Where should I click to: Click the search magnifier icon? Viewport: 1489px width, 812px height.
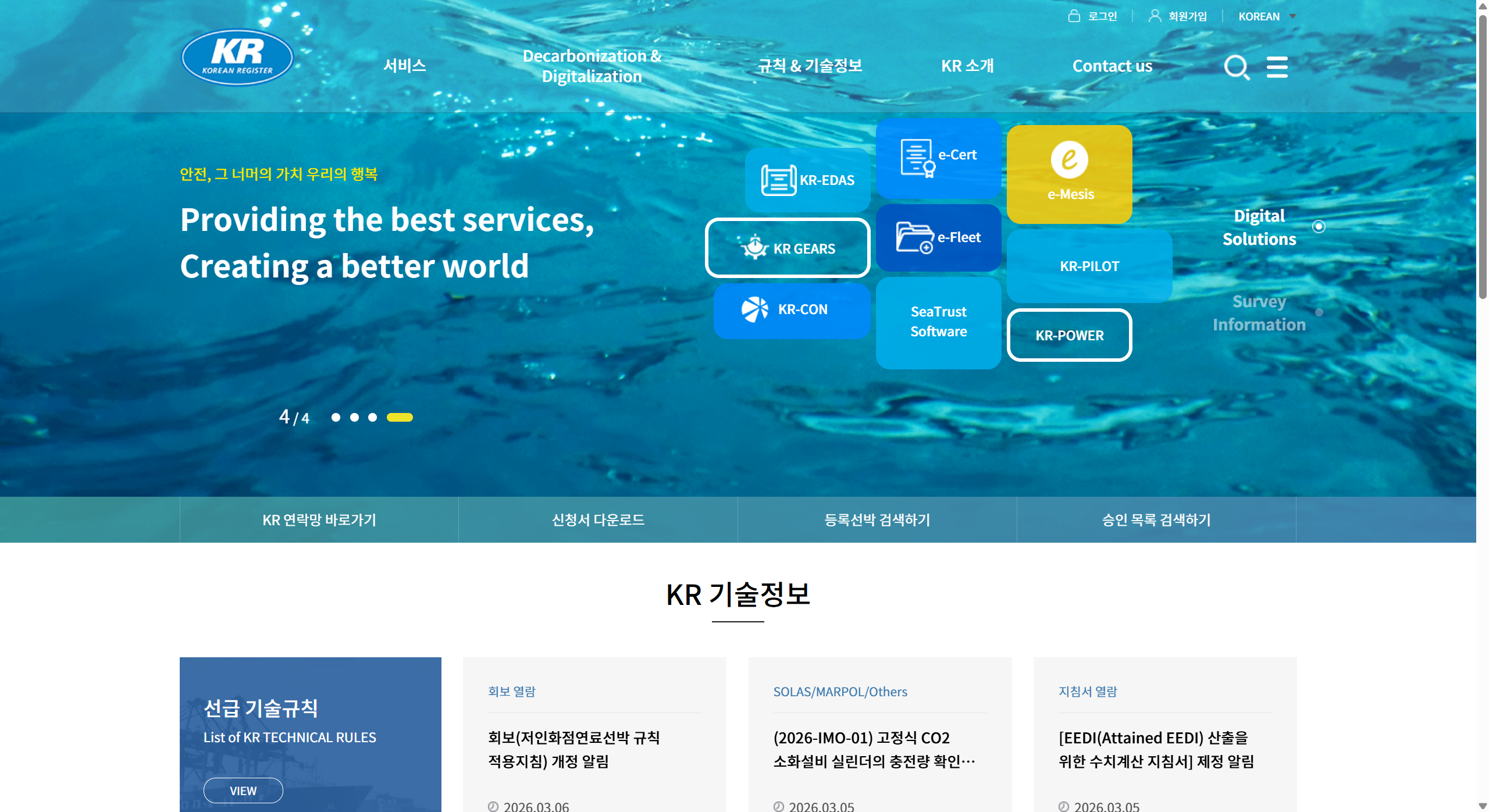click(1236, 67)
